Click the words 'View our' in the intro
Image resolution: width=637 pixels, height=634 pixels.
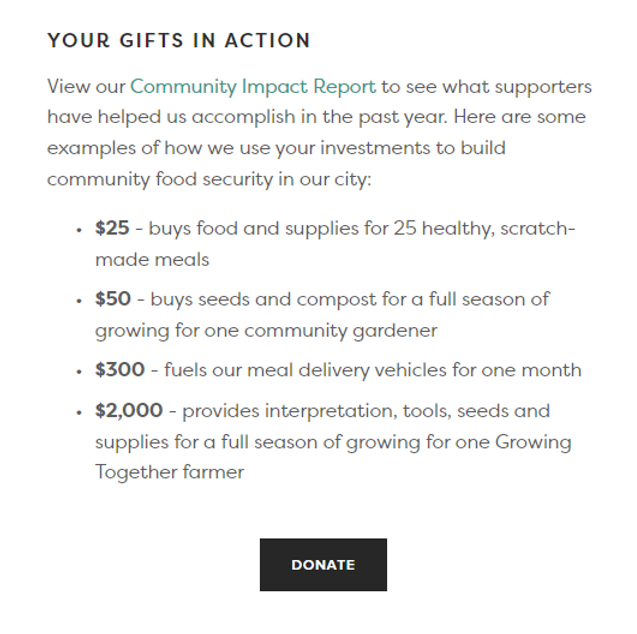(x=86, y=87)
